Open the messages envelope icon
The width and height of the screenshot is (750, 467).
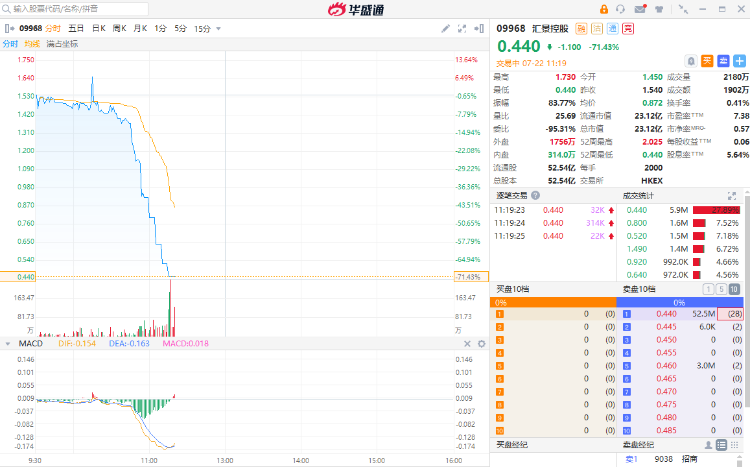coord(641,9)
